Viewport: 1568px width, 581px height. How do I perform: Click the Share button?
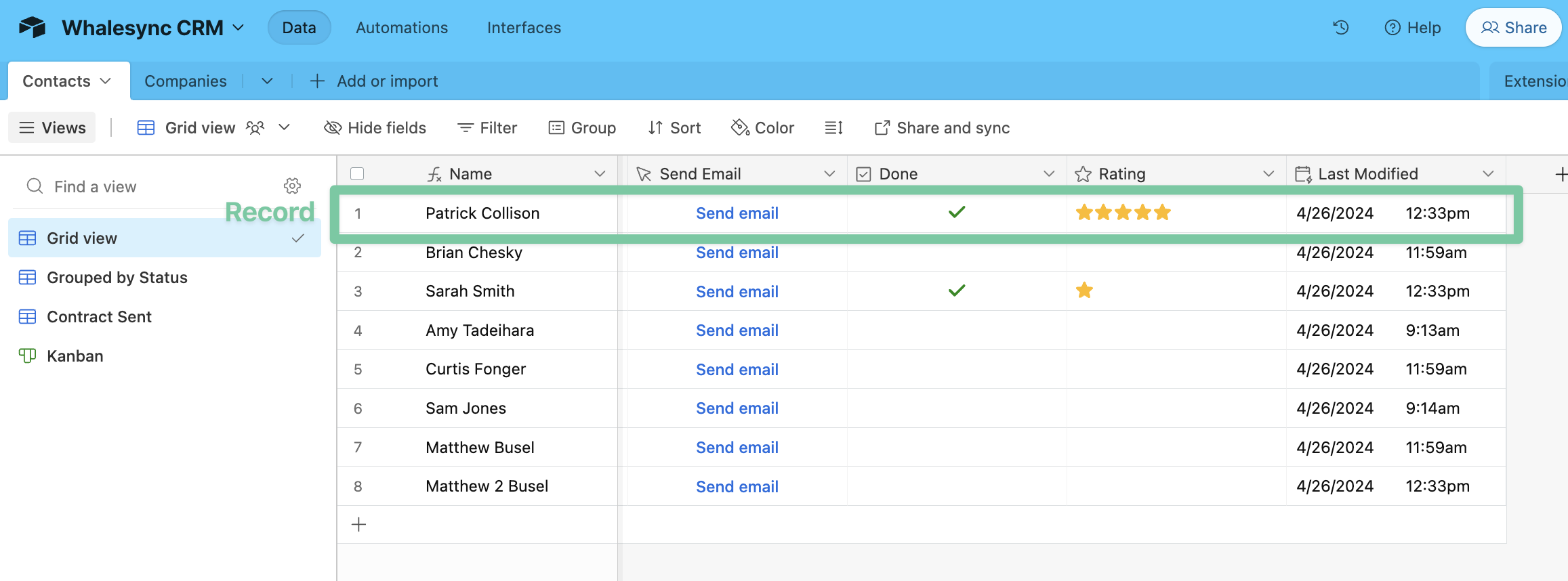click(1513, 28)
